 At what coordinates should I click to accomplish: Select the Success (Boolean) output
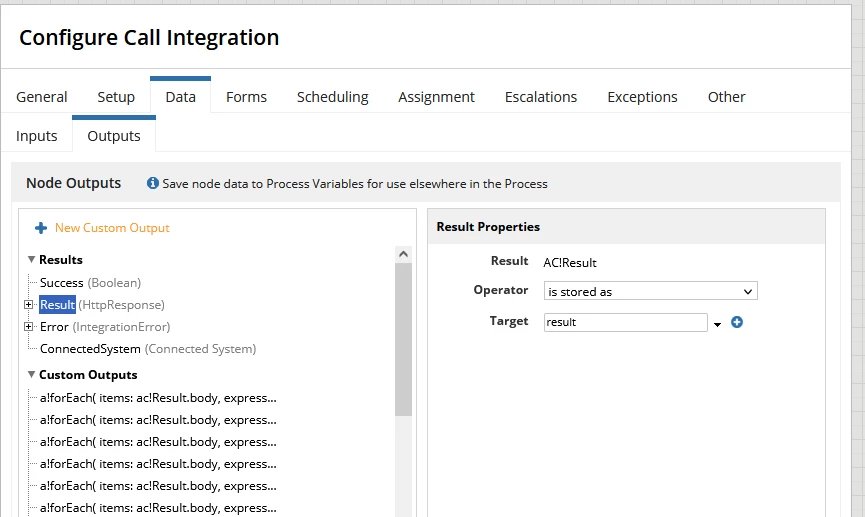point(90,283)
